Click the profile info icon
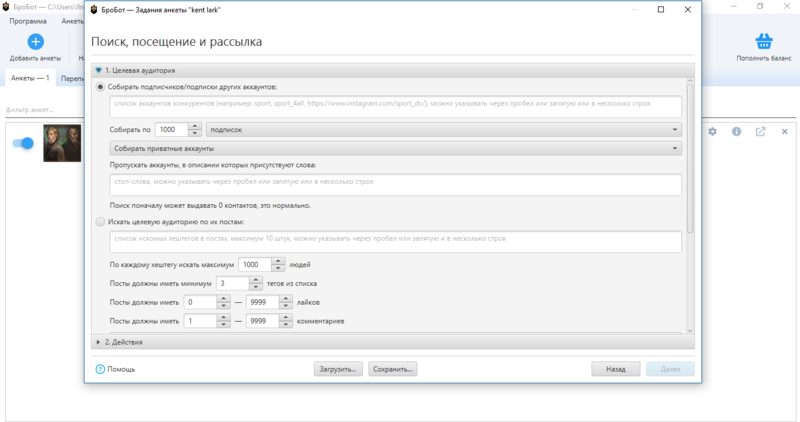The image size is (800, 422). point(736,131)
